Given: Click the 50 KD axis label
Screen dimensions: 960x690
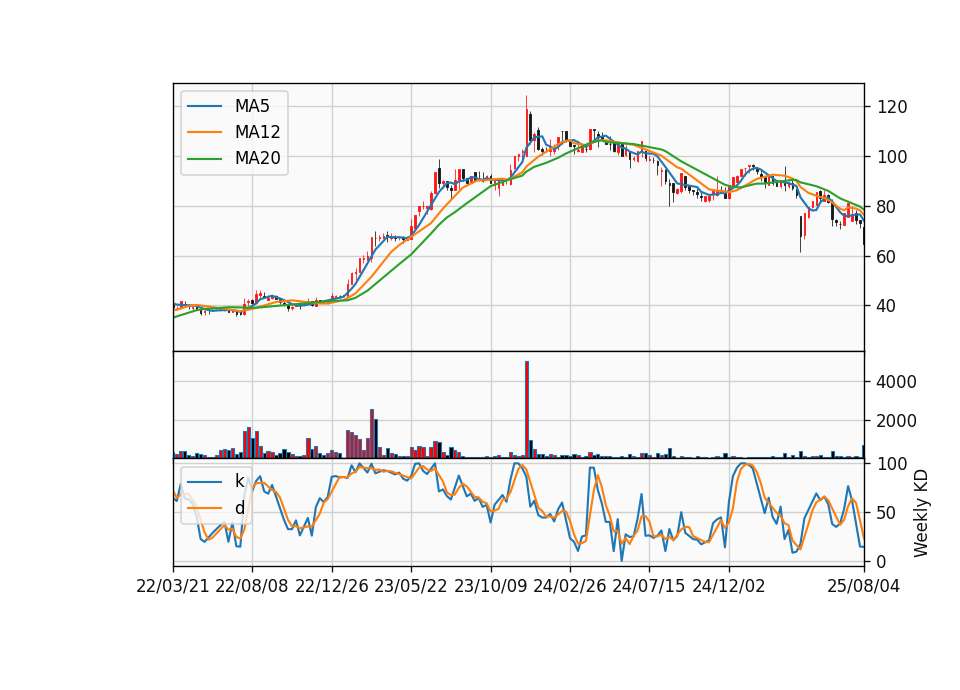Looking at the screenshot, I should click(887, 512).
